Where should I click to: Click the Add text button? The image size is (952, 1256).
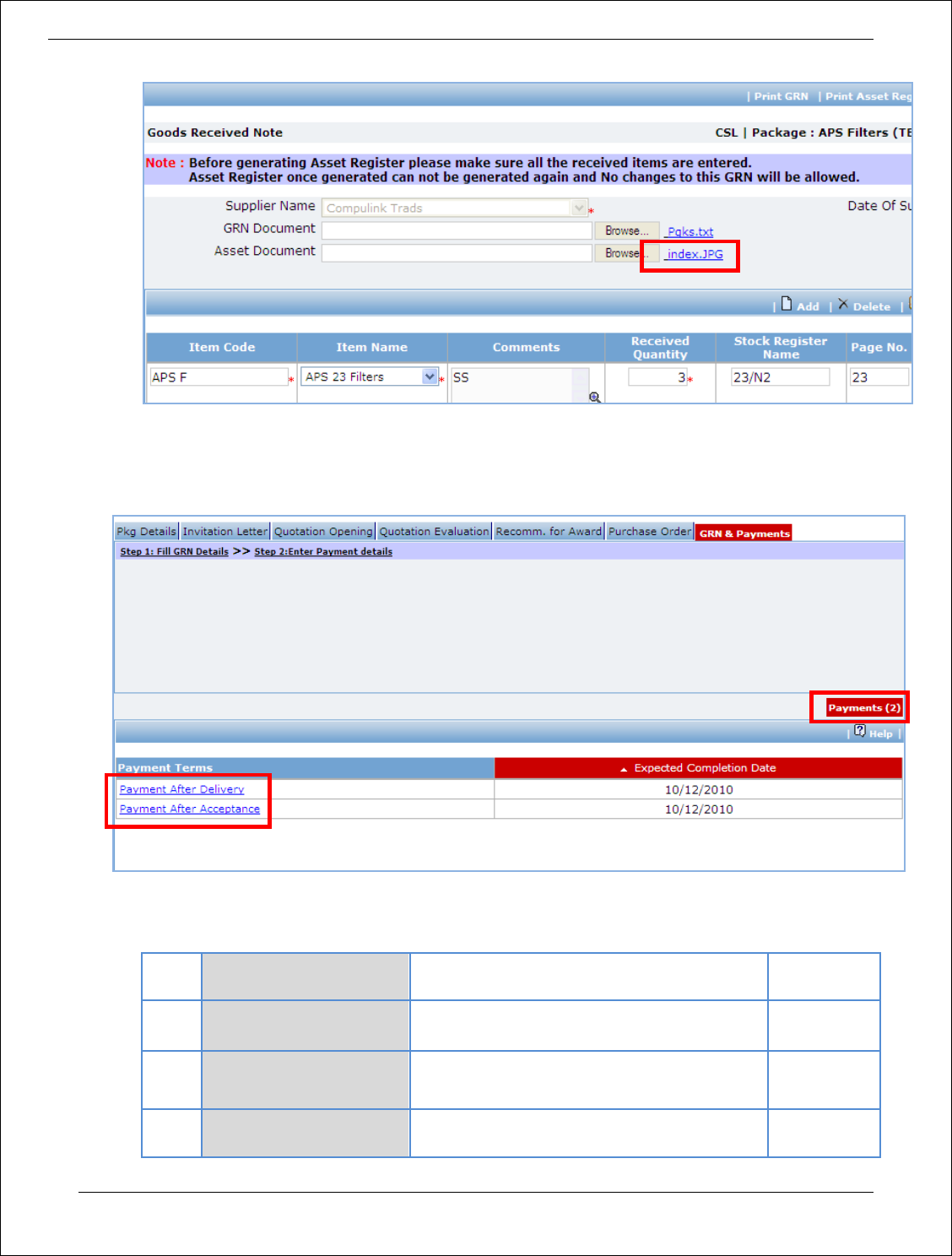tap(808, 307)
